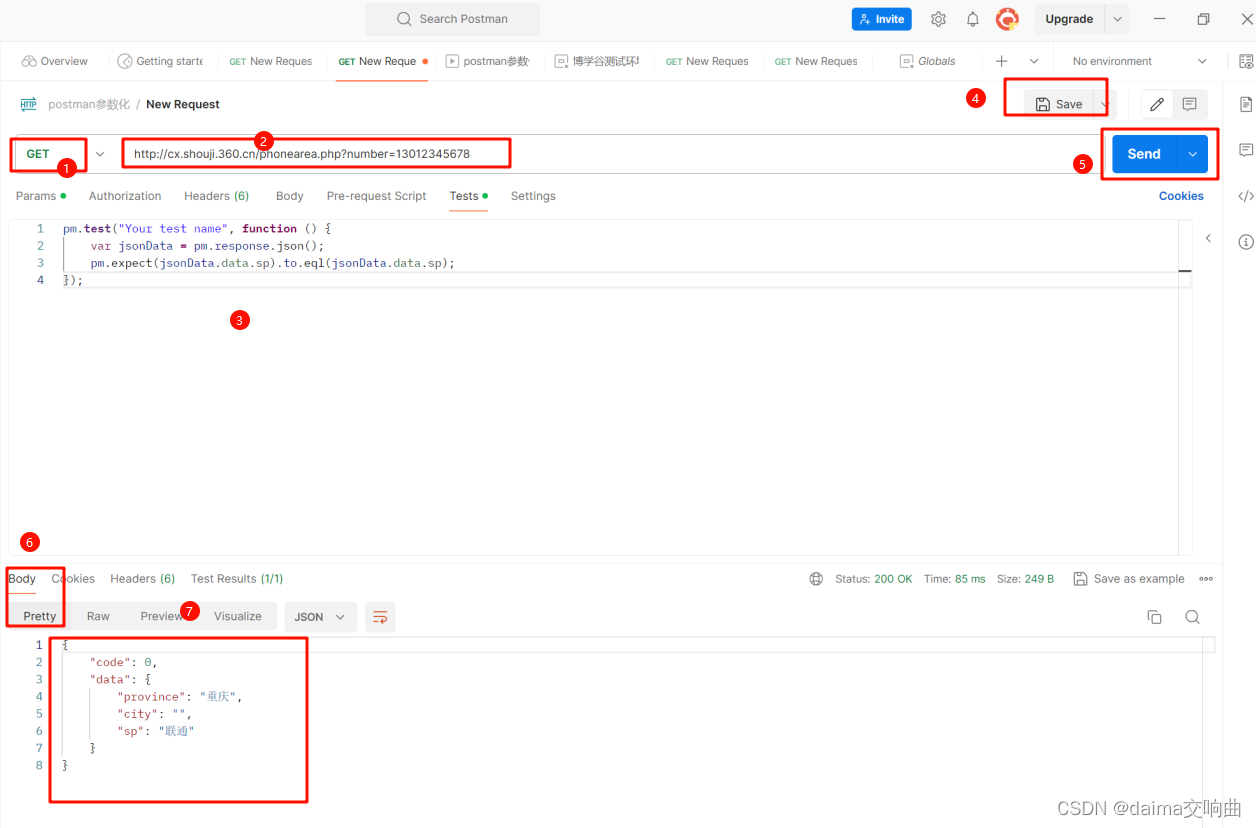The width and height of the screenshot is (1256, 828).
Task: Open the notifications bell
Action: coord(973,19)
